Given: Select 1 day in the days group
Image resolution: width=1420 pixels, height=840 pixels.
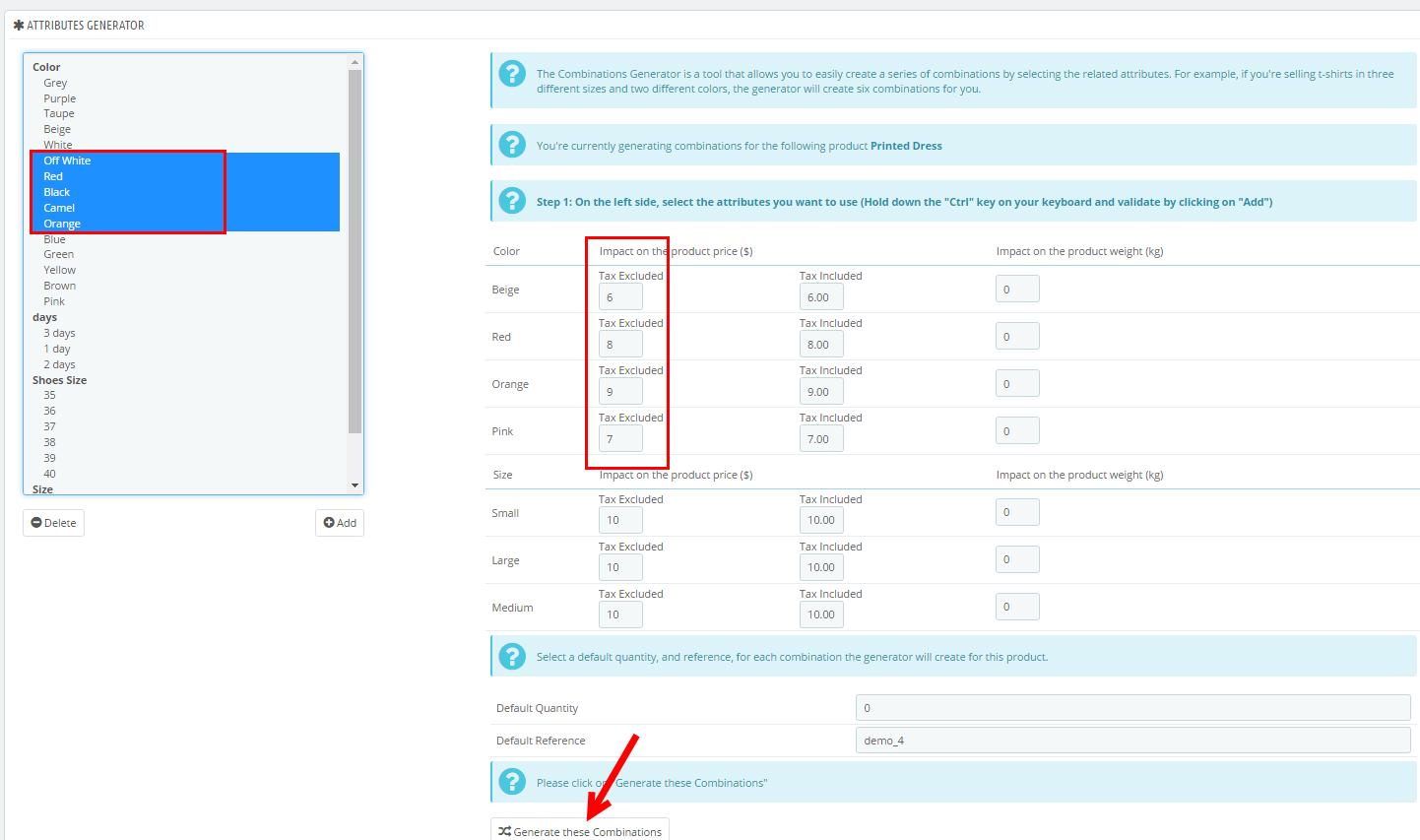Looking at the screenshot, I should point(57,349).
